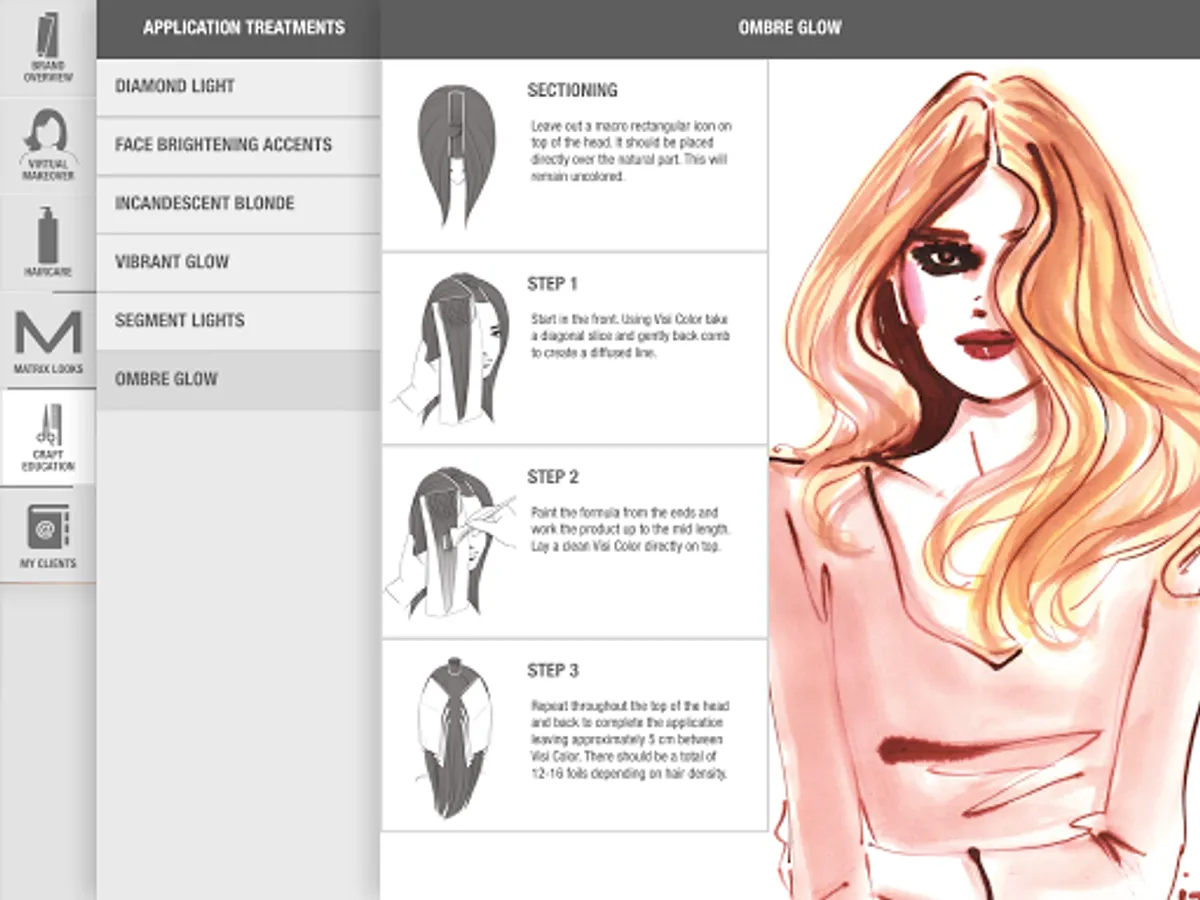Click the Sectioning hair diagram illustration
This screenshot has width=1200, height=900.
coord(455,157)
